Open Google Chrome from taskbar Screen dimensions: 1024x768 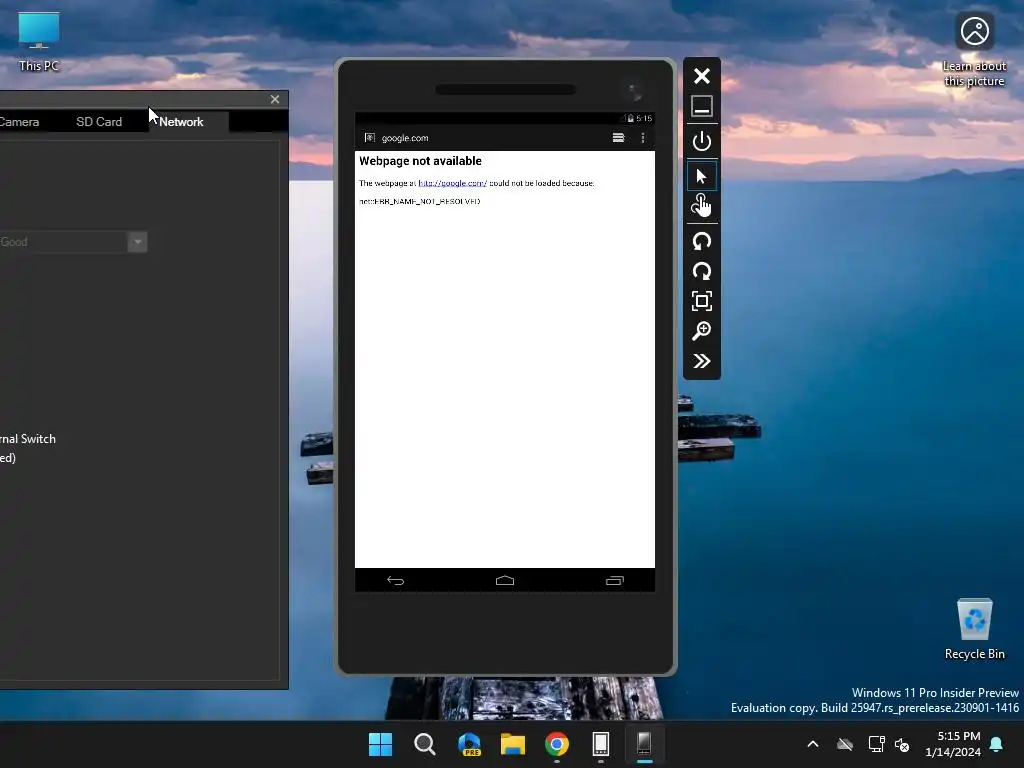[x=556, y=744]
